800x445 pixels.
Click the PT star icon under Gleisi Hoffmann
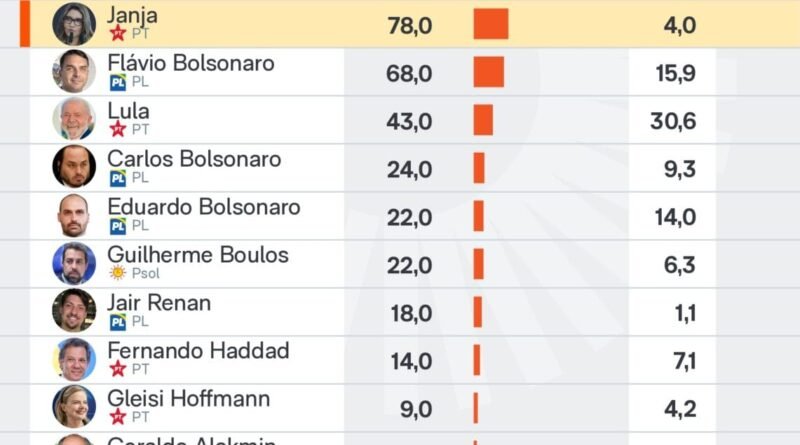click(118, 417)
